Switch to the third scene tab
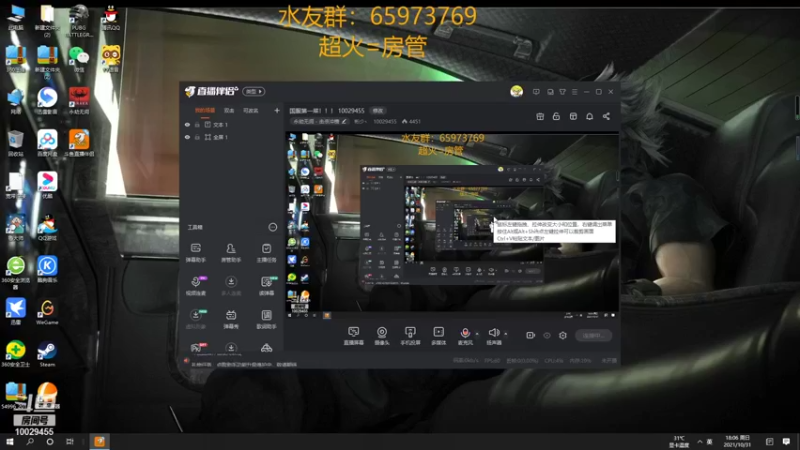800x450 pixels. point(251,110)
